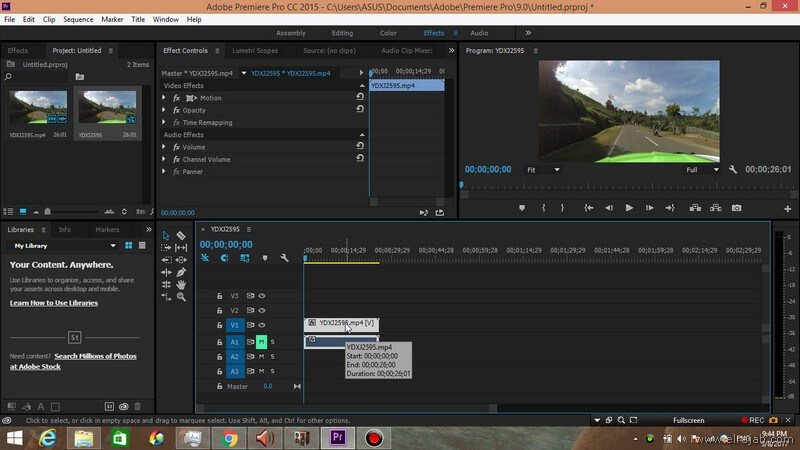800x450 pixels.
Task: Click new bin folder icon in Project panel
Action: pos(80,77)
